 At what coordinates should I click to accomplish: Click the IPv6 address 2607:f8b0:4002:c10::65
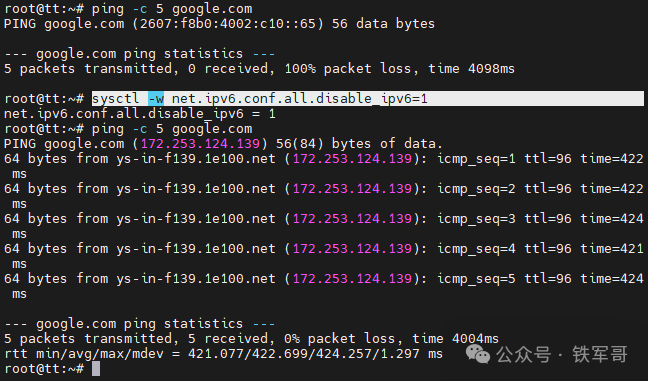point(228,24)
